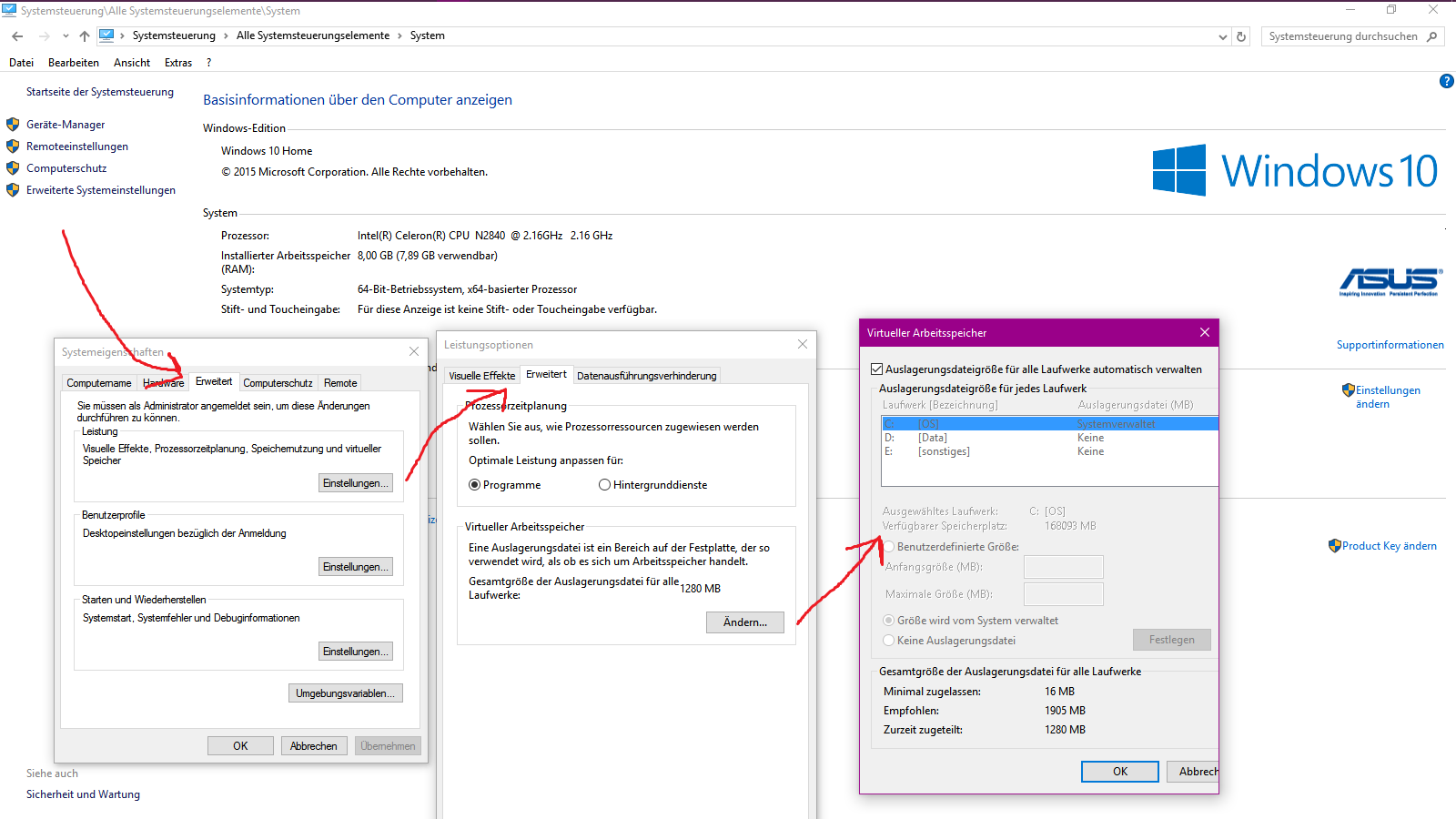Click the Anfangsgröße (MB) input field
This screenshot has height=819, width=1456.
click(1064, 567)
